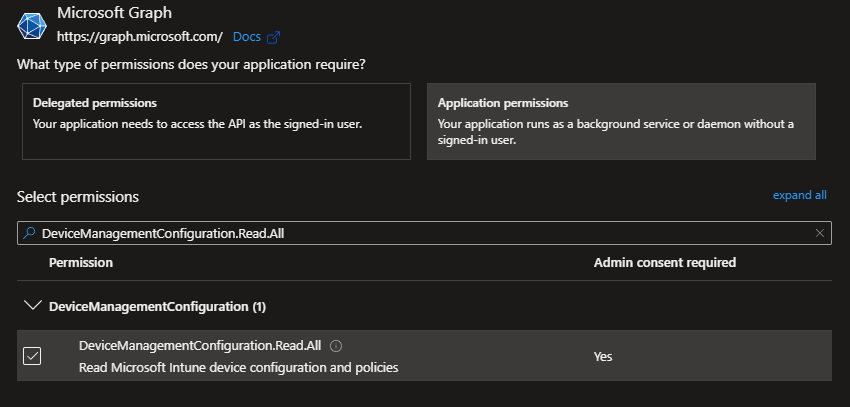The height and width of the screenshot is (407, 850).
Task: Open the external link icon beside Docs
Action: [x=273, y=37]
